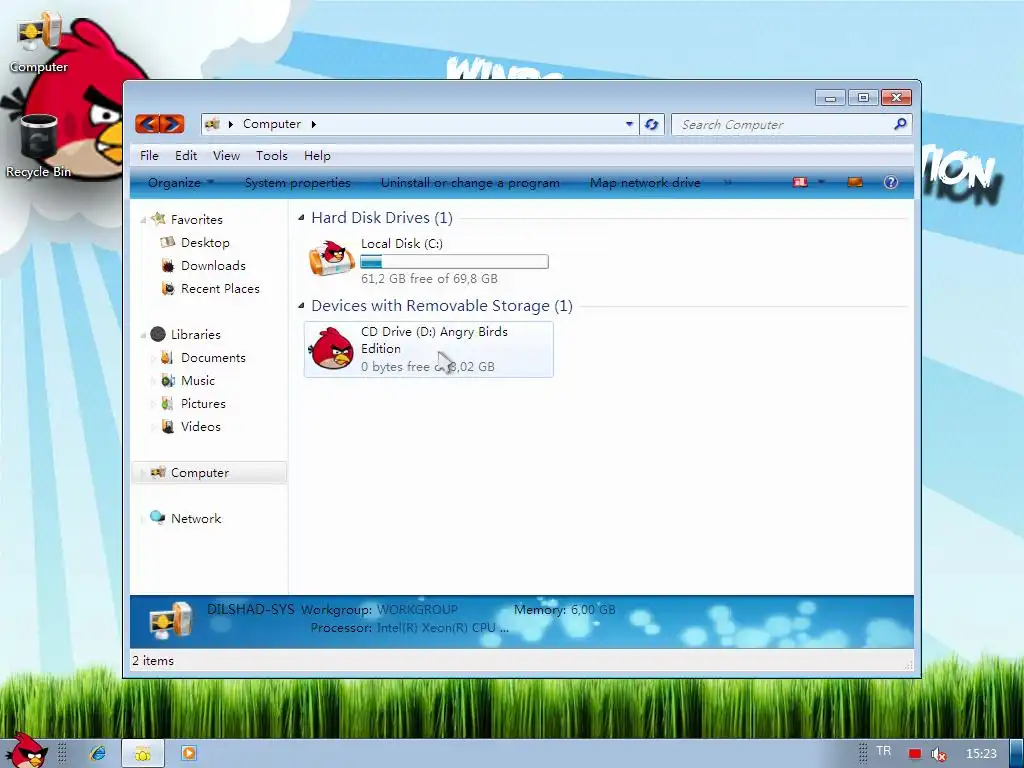Collapse Devices with Removable Storage group
The width and height of the screenshot is (1024, 768).
tap(301, 305)
